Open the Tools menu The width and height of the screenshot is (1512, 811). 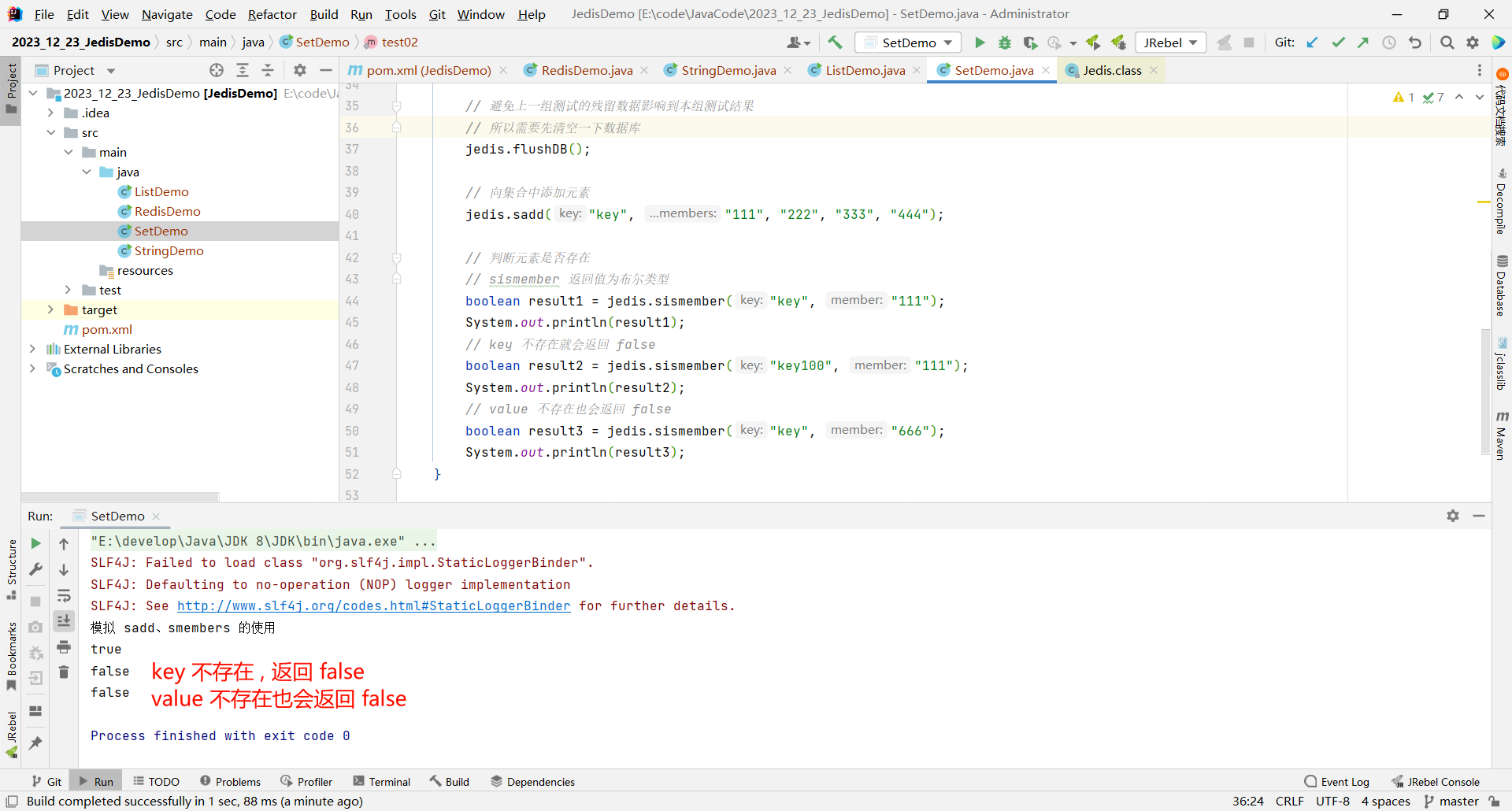[400, 14]
